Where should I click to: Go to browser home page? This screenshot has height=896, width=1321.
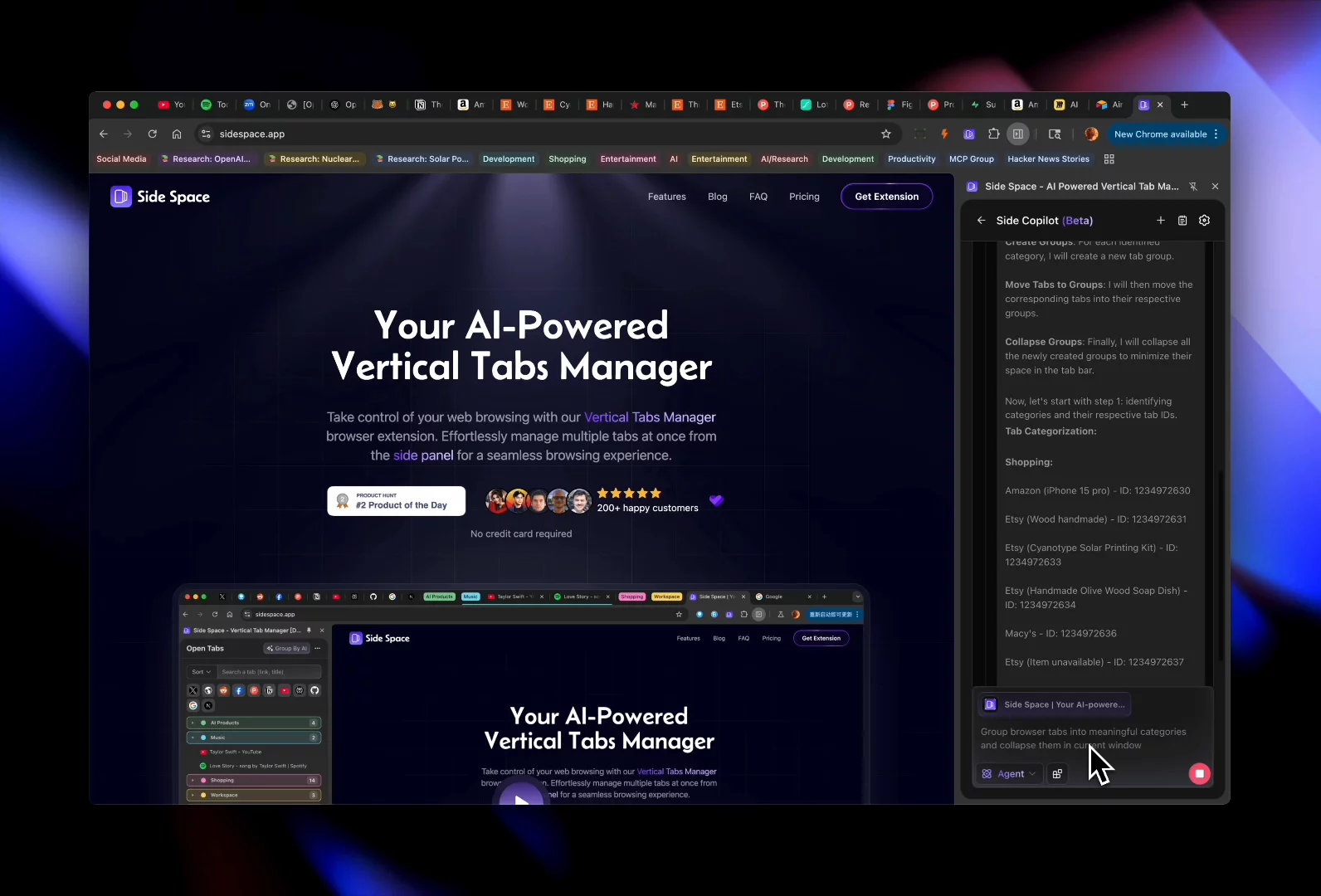tap(177, 134)
